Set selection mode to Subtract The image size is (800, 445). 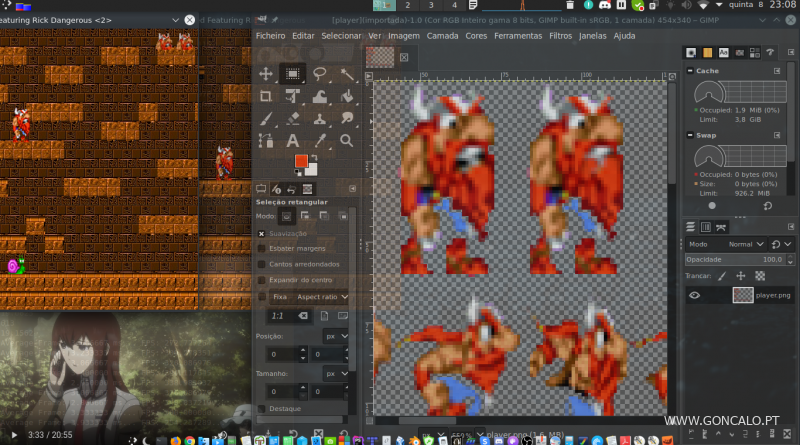(324, 216)
